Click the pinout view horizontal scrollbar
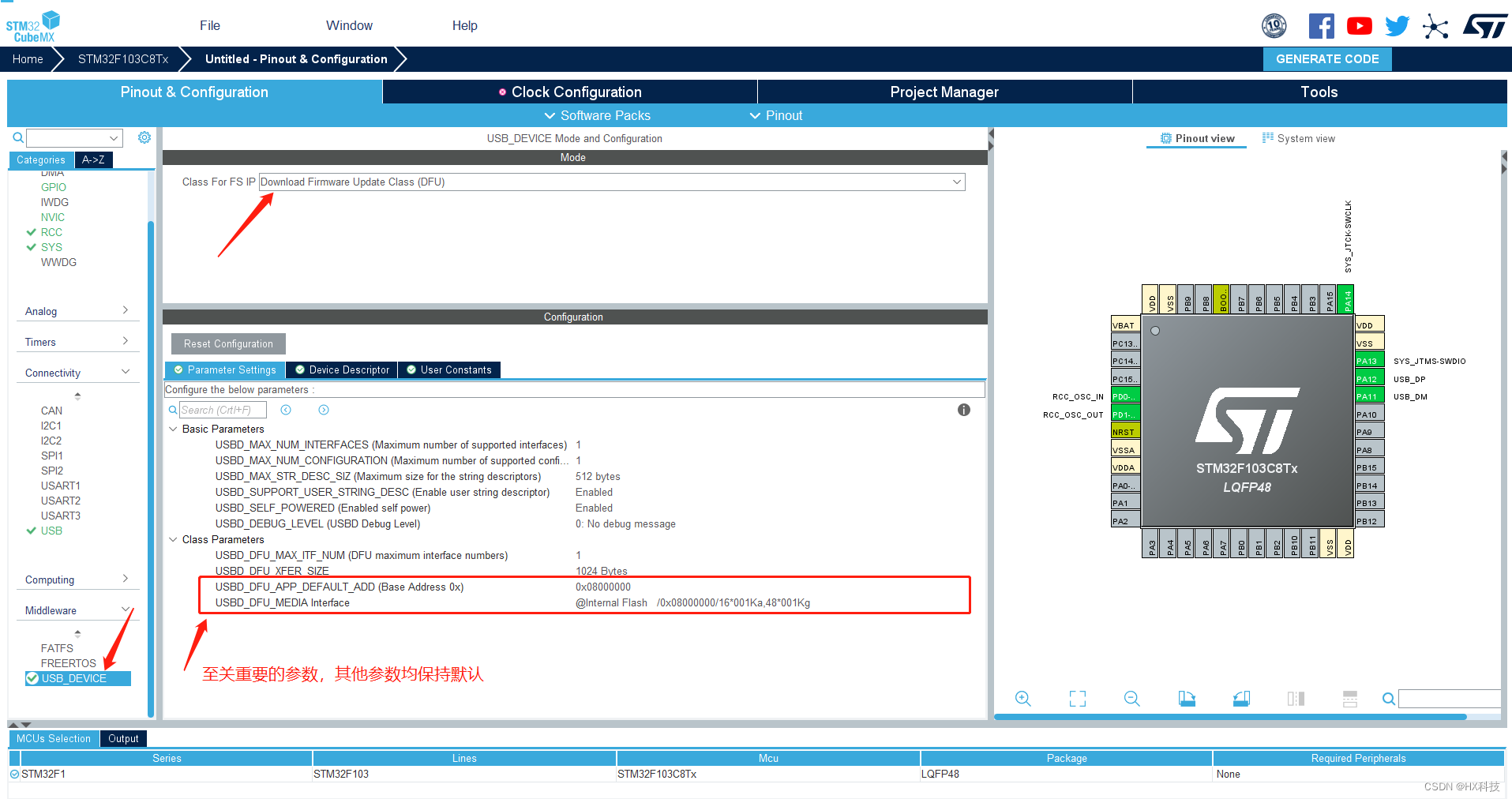The width and height of the screenshot is (1512, 799). coord(1230,717)
